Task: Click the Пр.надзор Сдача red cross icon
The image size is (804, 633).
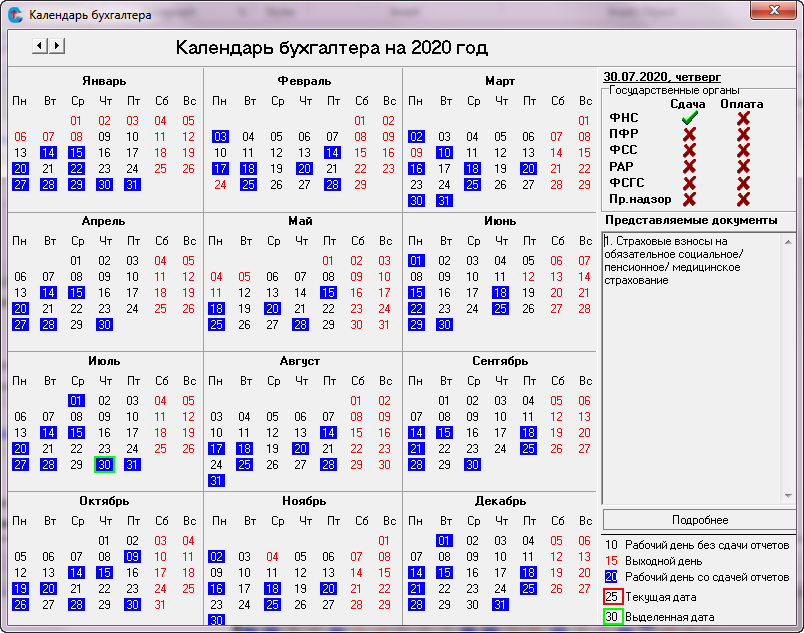Action: point(689,199)
